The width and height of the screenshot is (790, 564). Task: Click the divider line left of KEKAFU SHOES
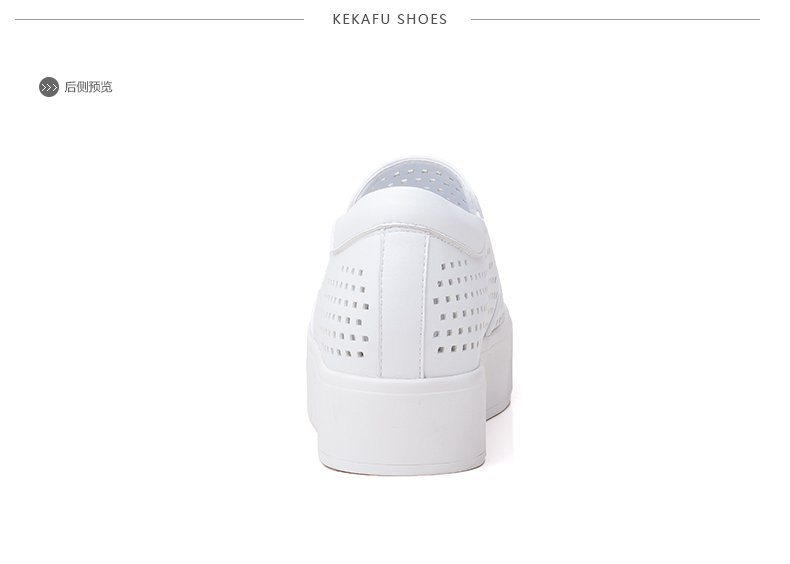[x=160, y=20]
